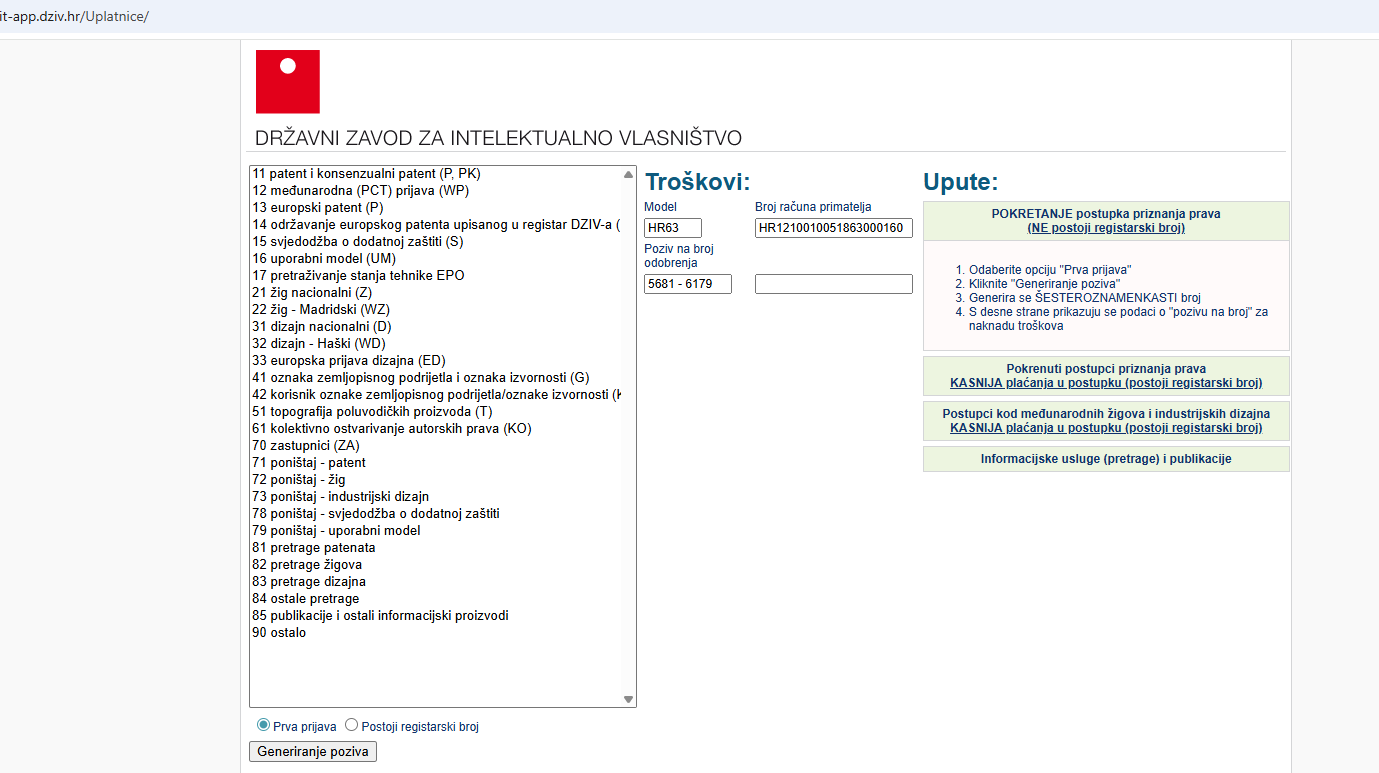The image size is (1379, 773).
Task: Click the 'Broj računa primatelja' IBAN field
Action: (833, 228)
